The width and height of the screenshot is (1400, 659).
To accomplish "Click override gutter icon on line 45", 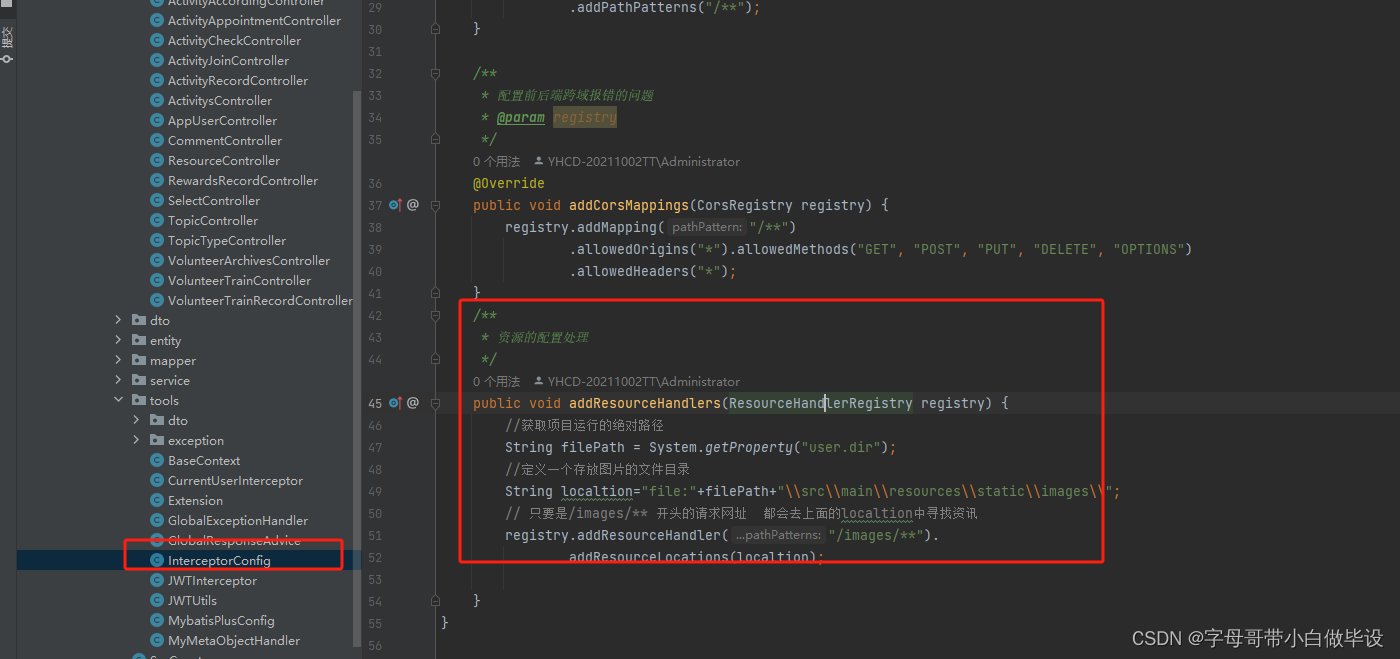I will (x=395, y=403).
